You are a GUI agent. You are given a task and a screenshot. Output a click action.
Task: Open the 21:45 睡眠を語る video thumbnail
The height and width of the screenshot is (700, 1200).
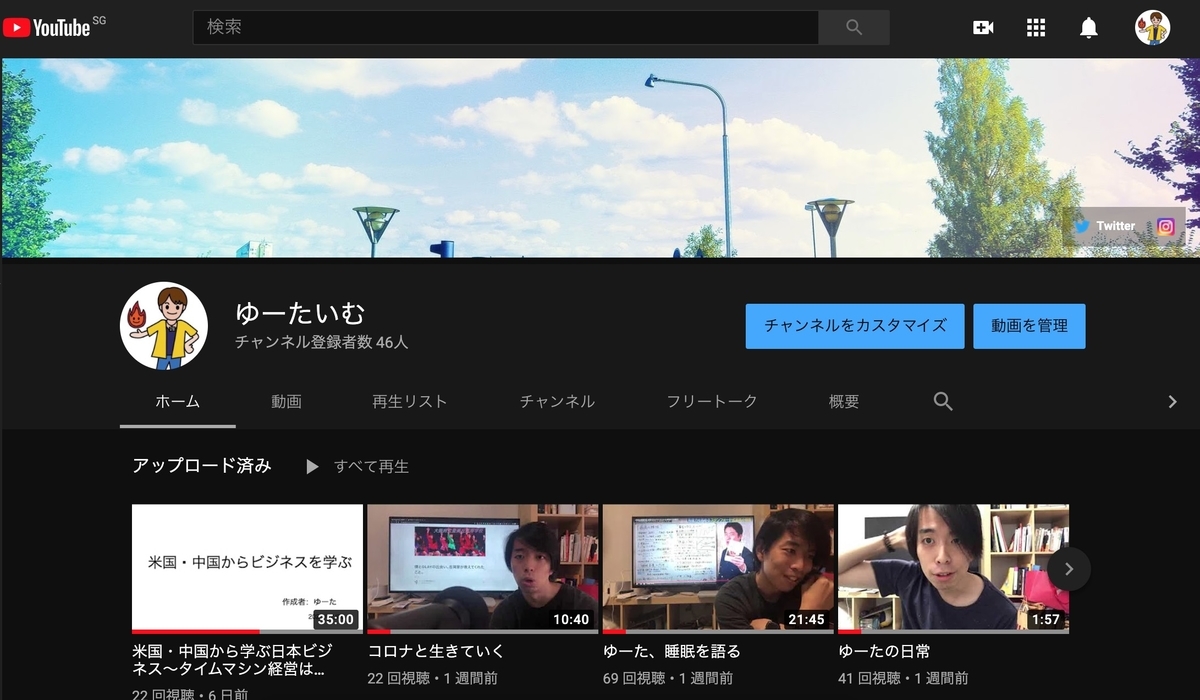click(718, 567)
